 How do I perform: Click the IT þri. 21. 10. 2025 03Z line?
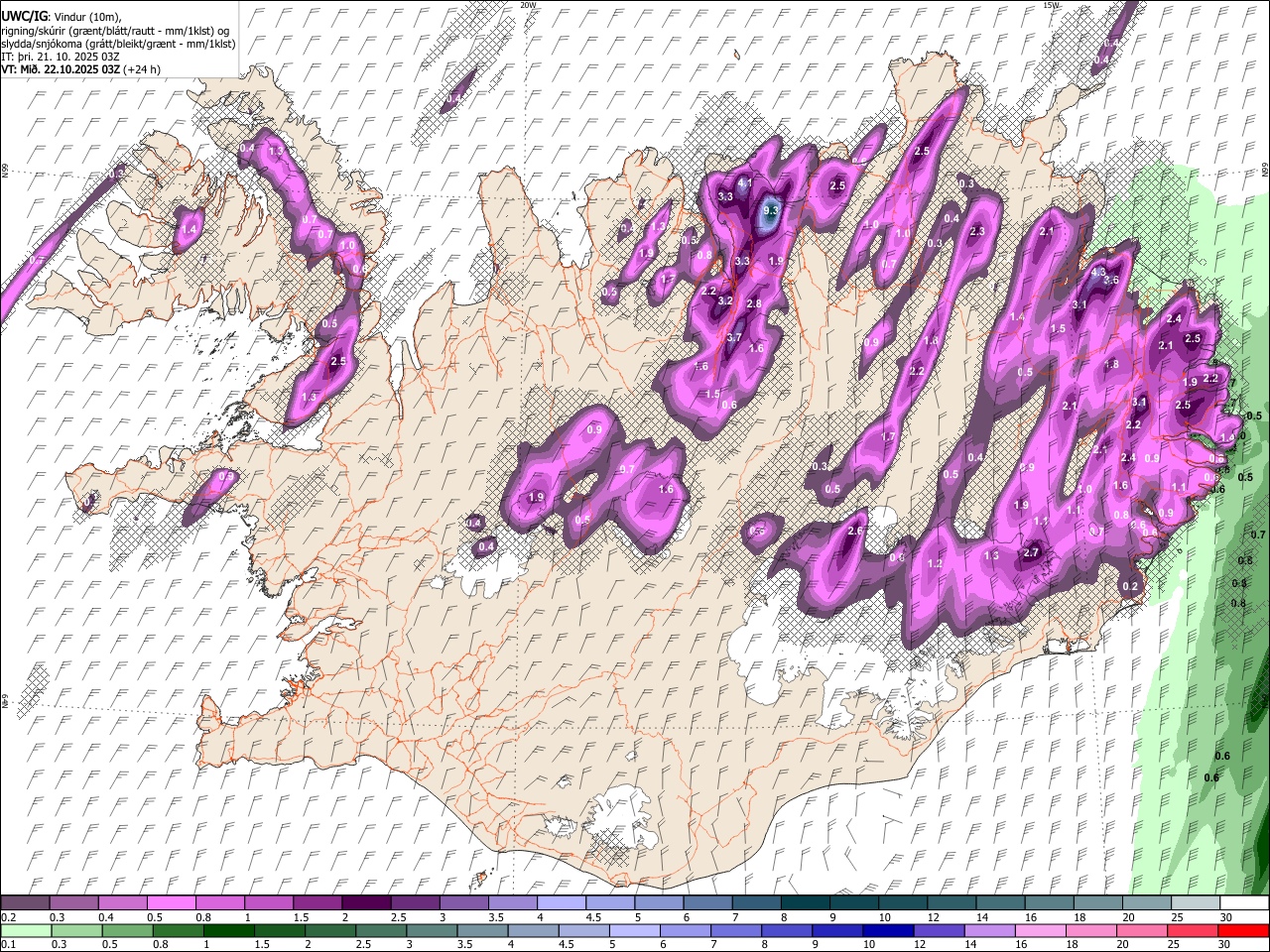click(x=61, y=57)
